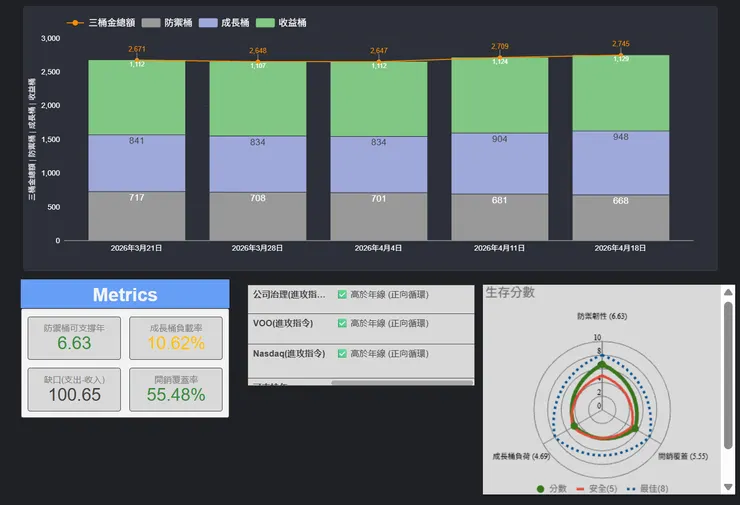This screenshot has height=505, width=740.
Task: Click the dotted 最佳(8) radar legend marker
Action: pyautogui.click(x=631, y=489)
